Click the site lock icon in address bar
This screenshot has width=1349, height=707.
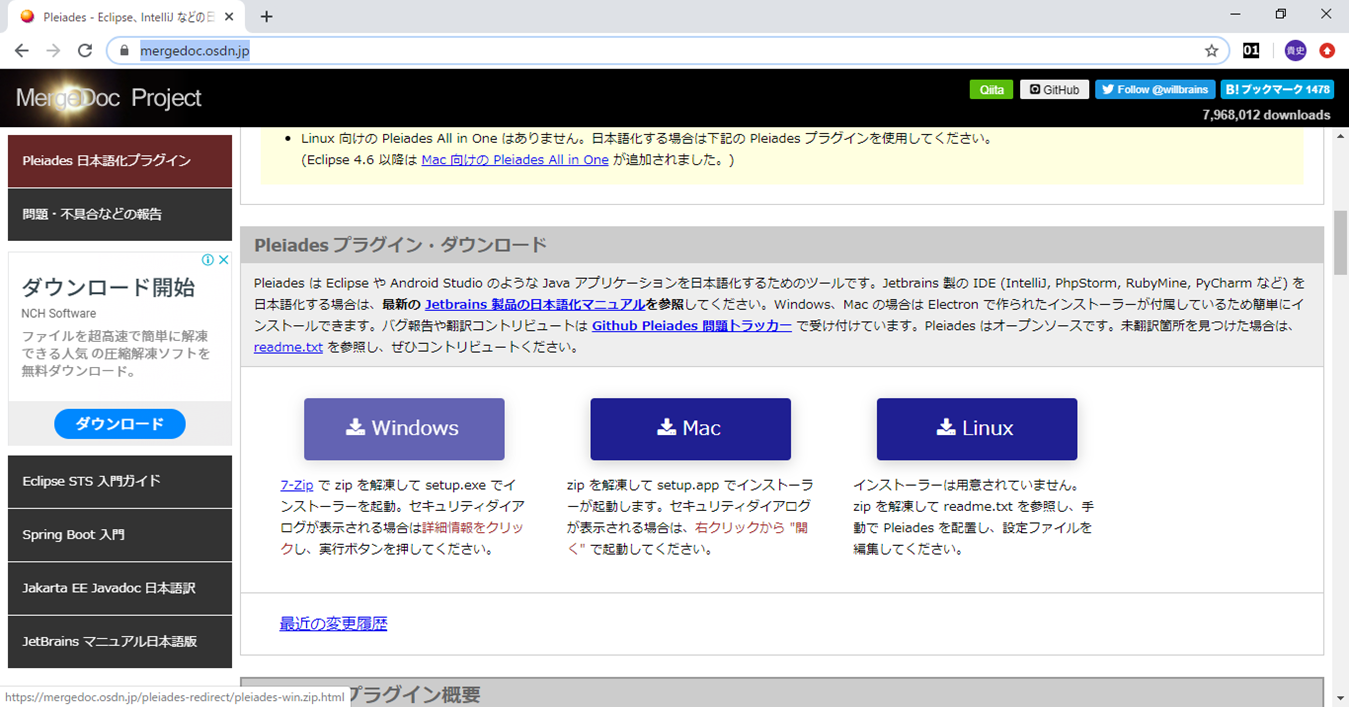125,51
